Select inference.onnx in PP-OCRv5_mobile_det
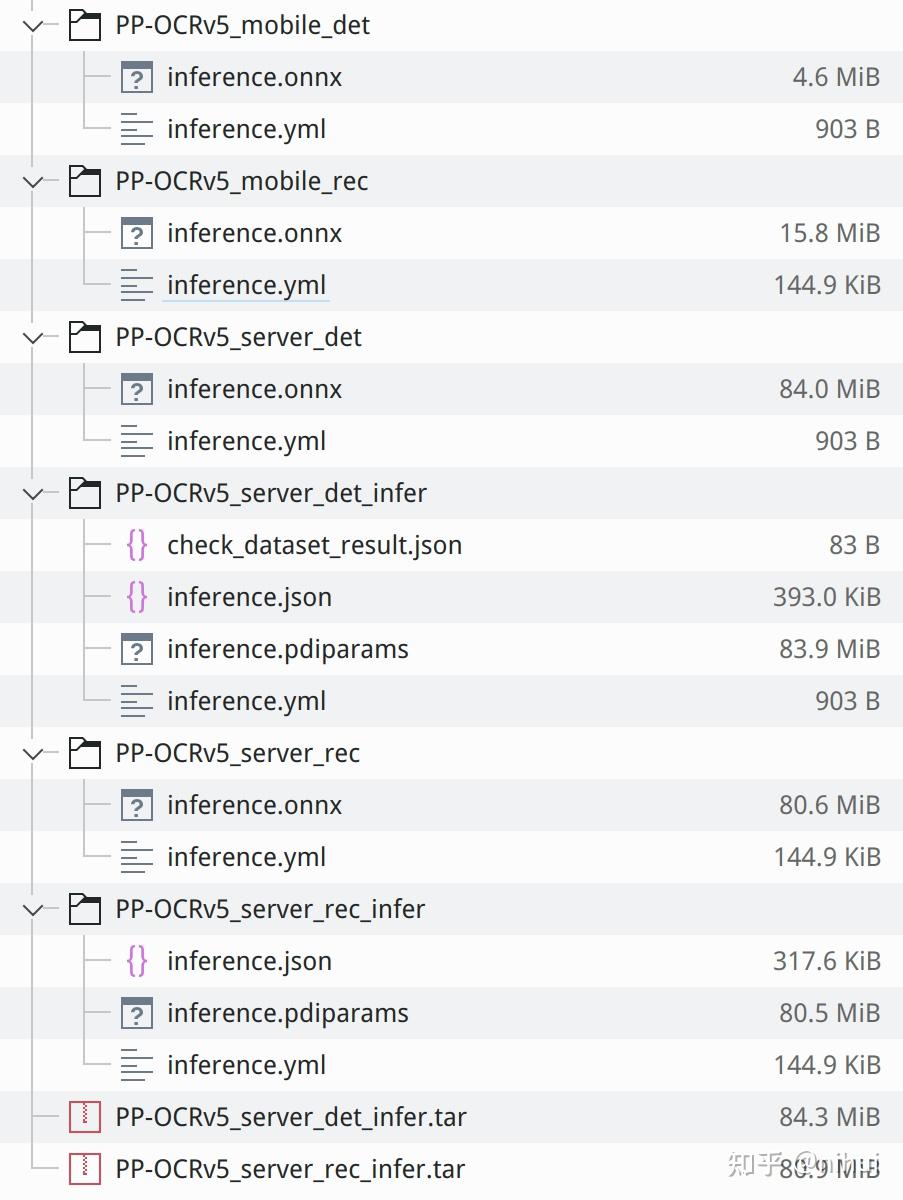This screenshot has width=903, height=1200. click(254, 77)
